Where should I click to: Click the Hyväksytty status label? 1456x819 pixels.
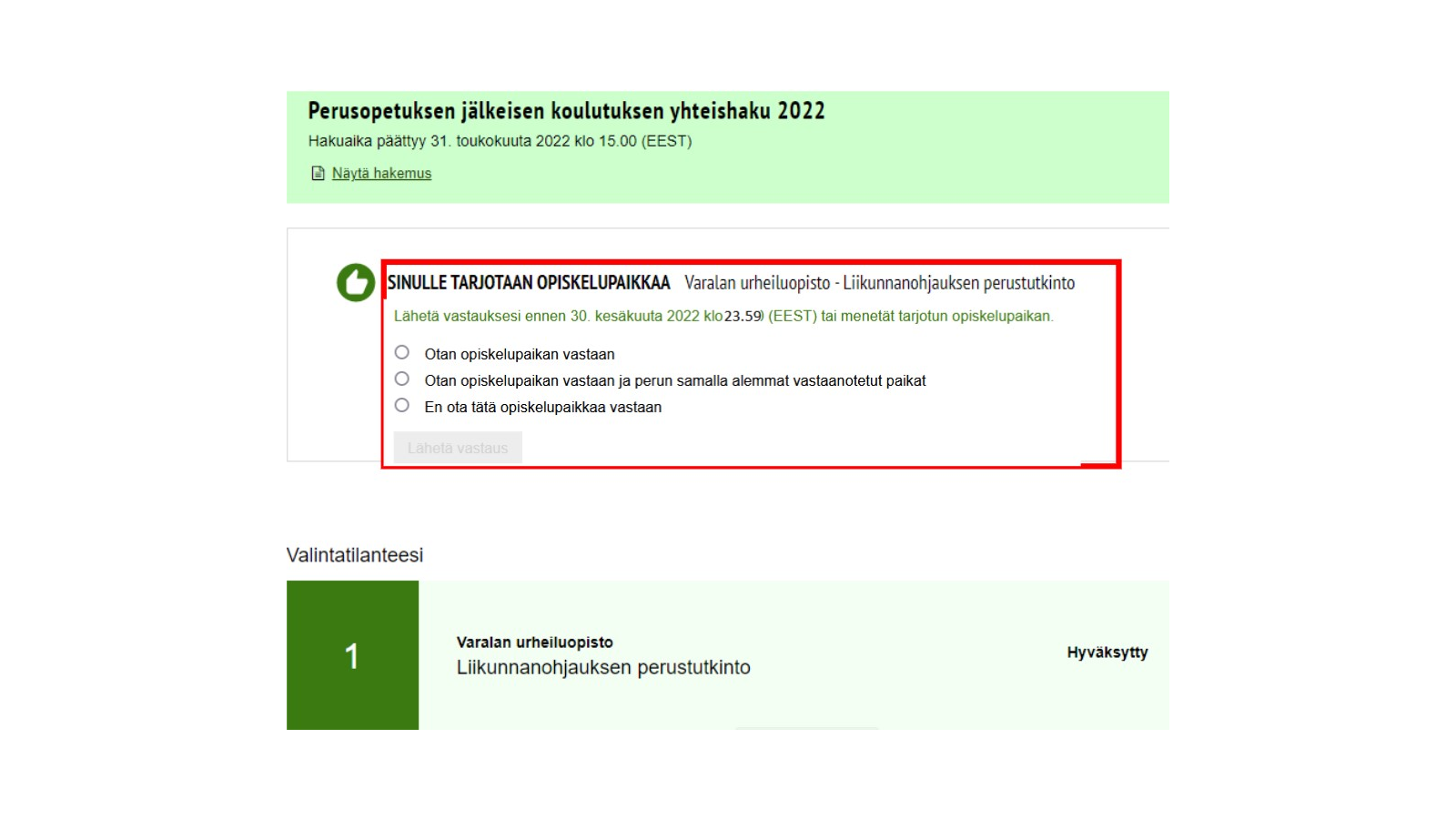click(x=1107, y=652)
